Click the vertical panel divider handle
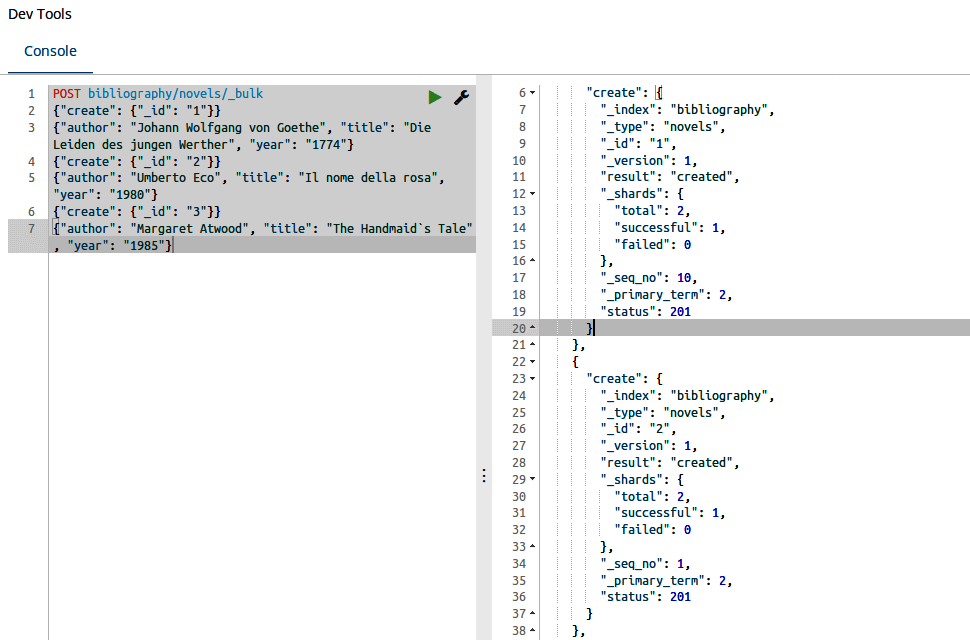 click(484, 476)
